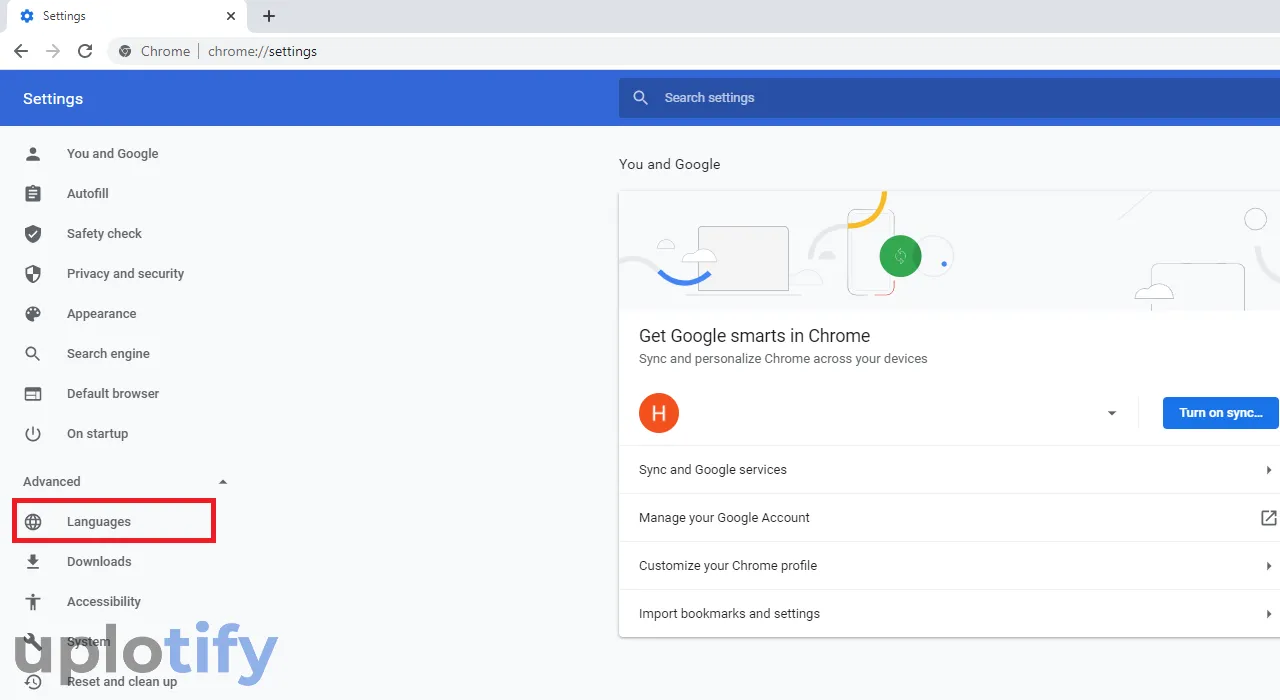Click the Languages globe icon
This screenshot has height=700, width=1280.
tap(33, 522)
